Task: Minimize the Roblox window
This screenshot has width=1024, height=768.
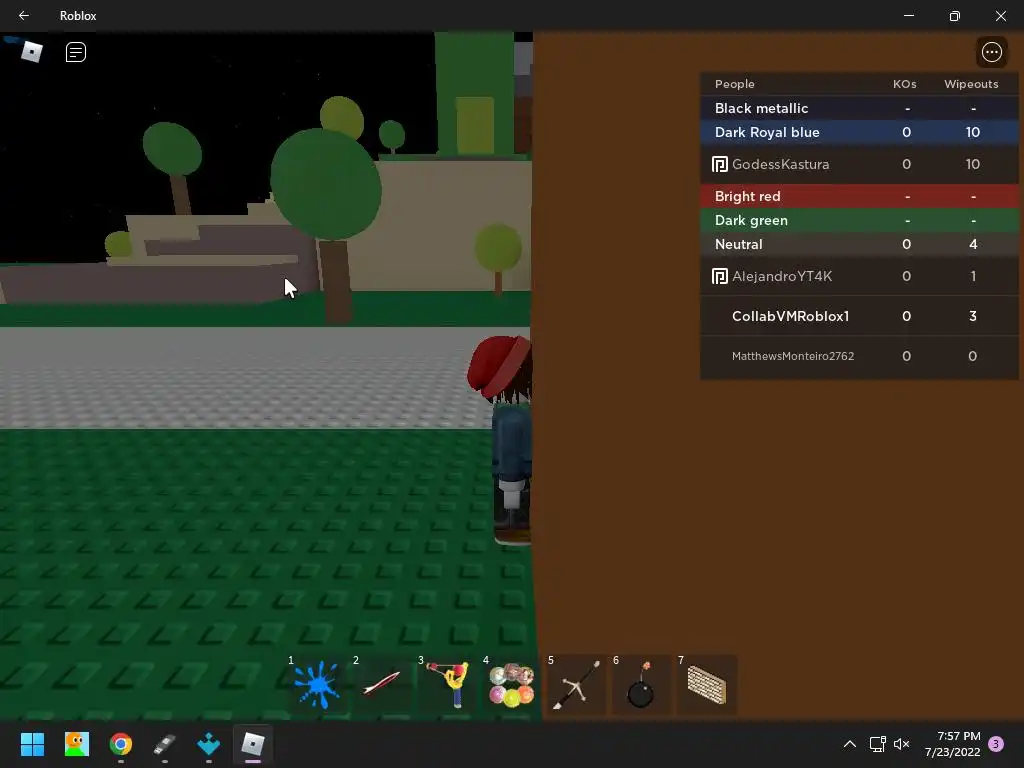Action: (x=908, y=16)
